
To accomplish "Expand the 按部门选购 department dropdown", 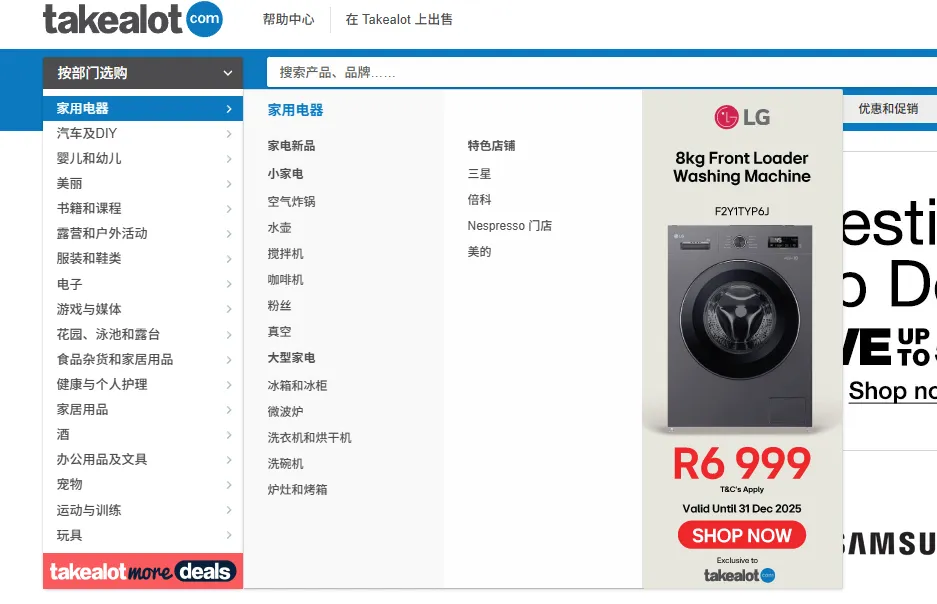I will click(143, 73).
